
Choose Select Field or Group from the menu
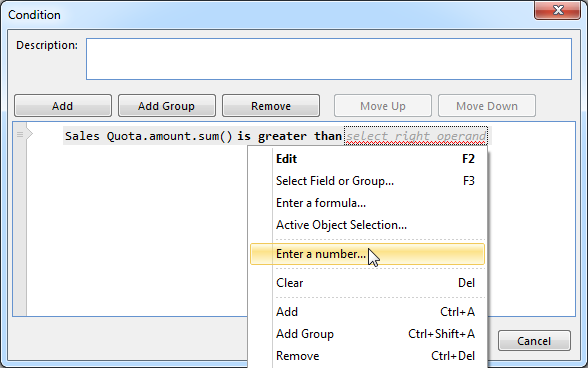368,181
